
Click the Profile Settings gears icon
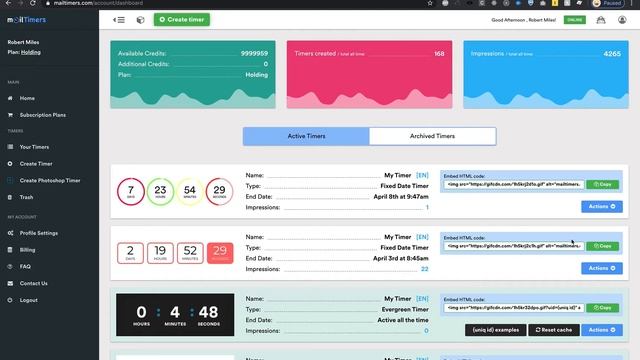[10, 233]
